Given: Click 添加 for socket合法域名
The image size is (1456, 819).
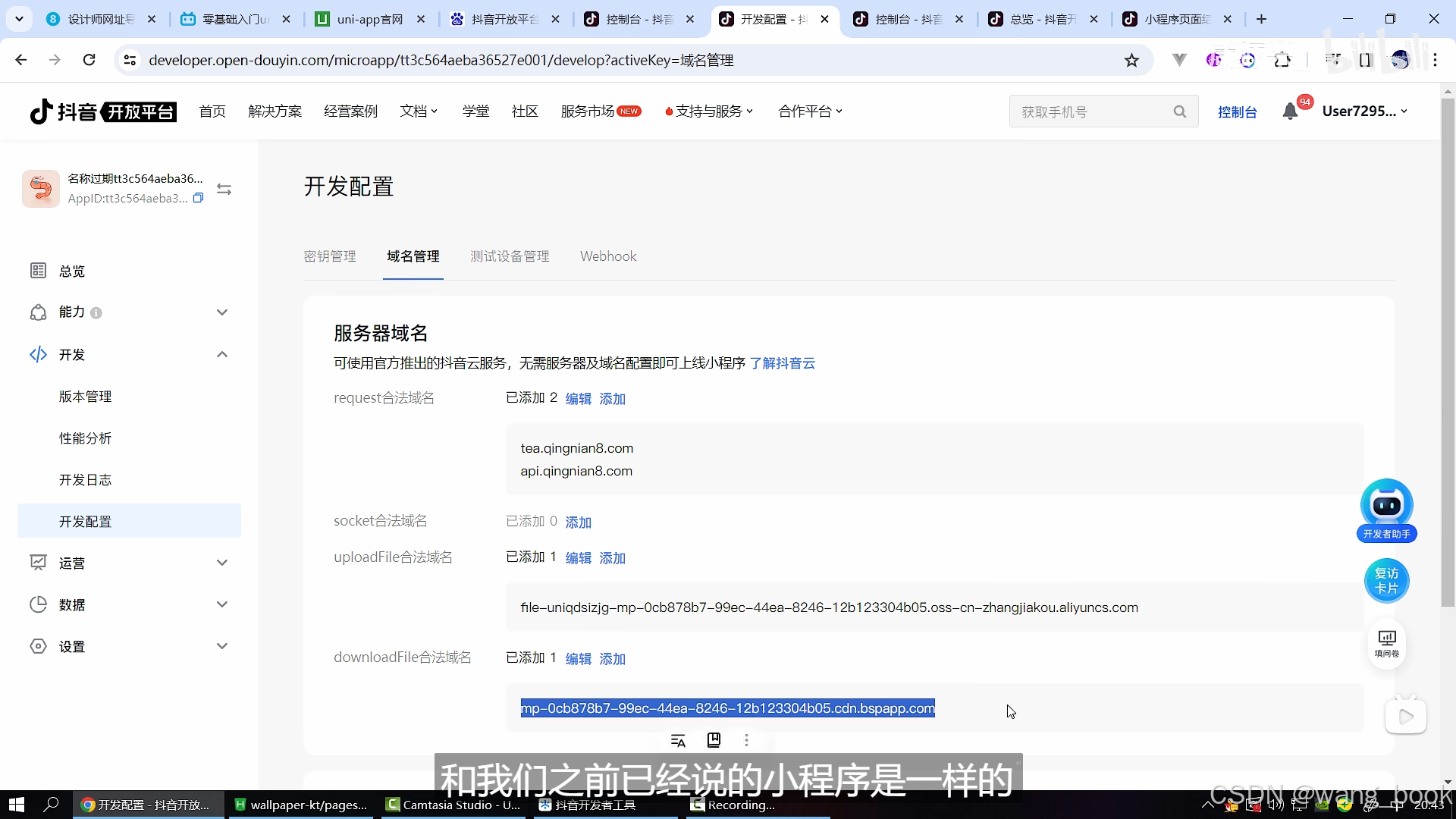Looking at the screenshot, I should [579, 522].
